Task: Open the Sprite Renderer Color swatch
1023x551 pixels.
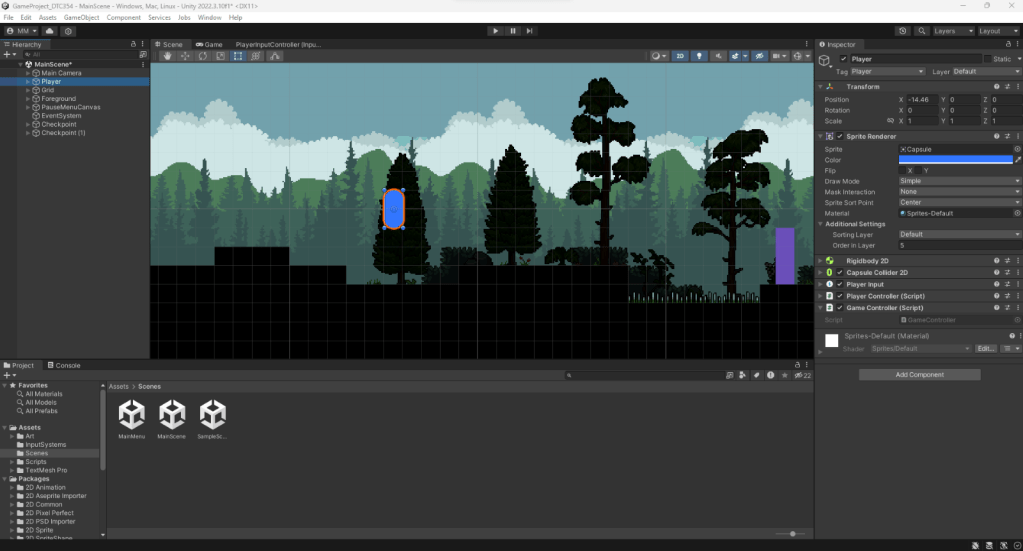Action: coord(955,159)
